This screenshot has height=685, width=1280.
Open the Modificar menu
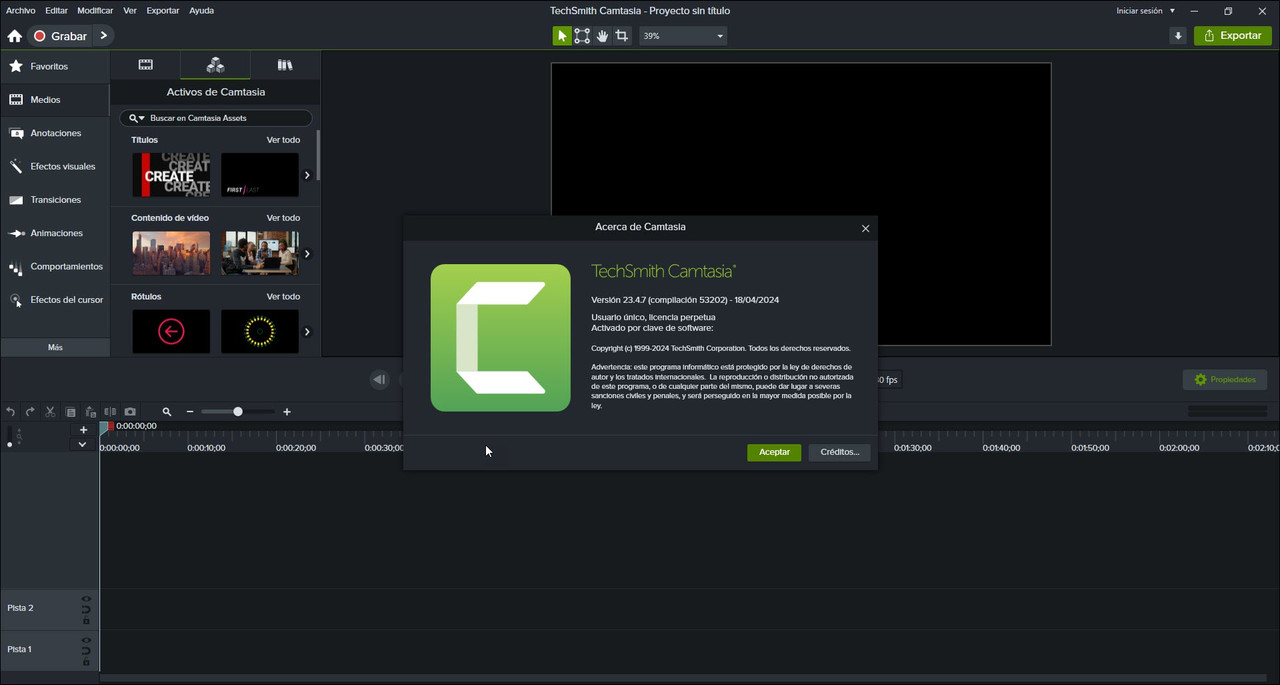95,11
